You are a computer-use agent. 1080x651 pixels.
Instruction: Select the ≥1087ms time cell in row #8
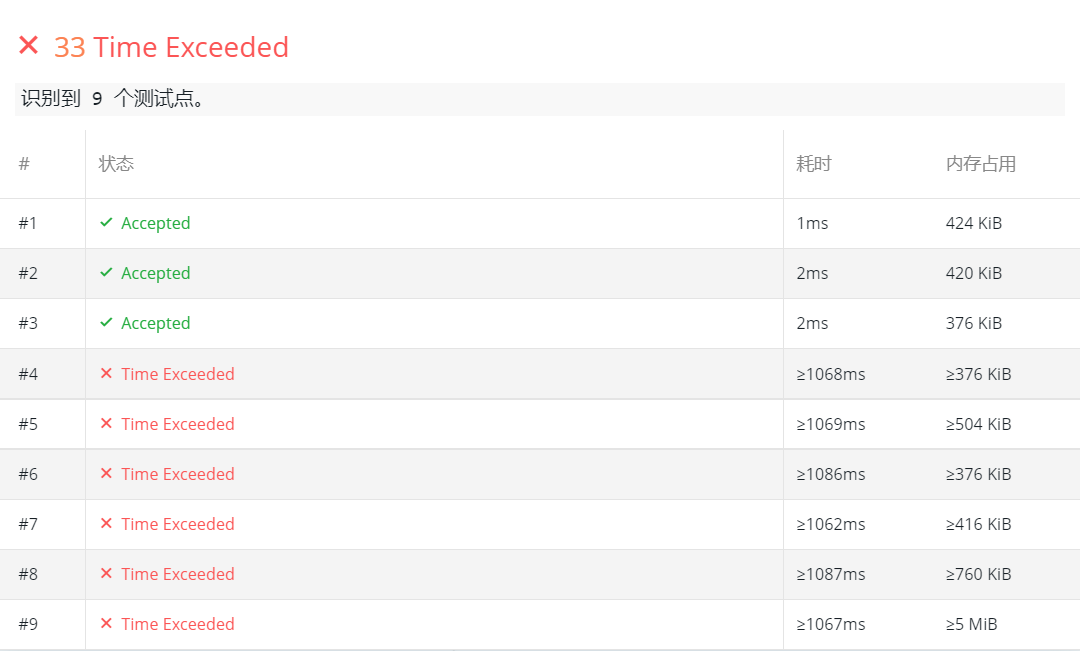831,575
